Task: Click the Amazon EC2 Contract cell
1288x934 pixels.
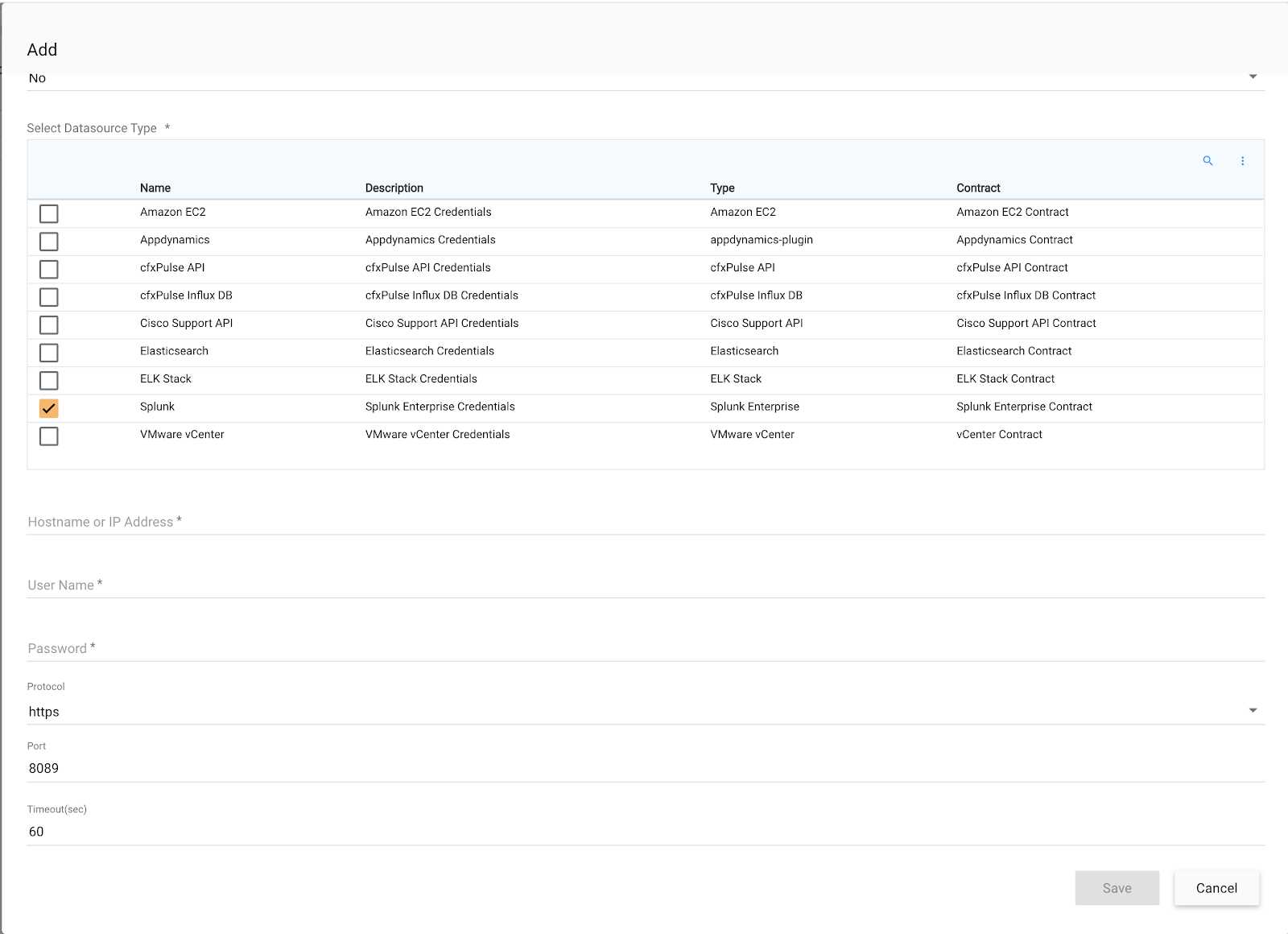Action: [x=1013, y=212]
